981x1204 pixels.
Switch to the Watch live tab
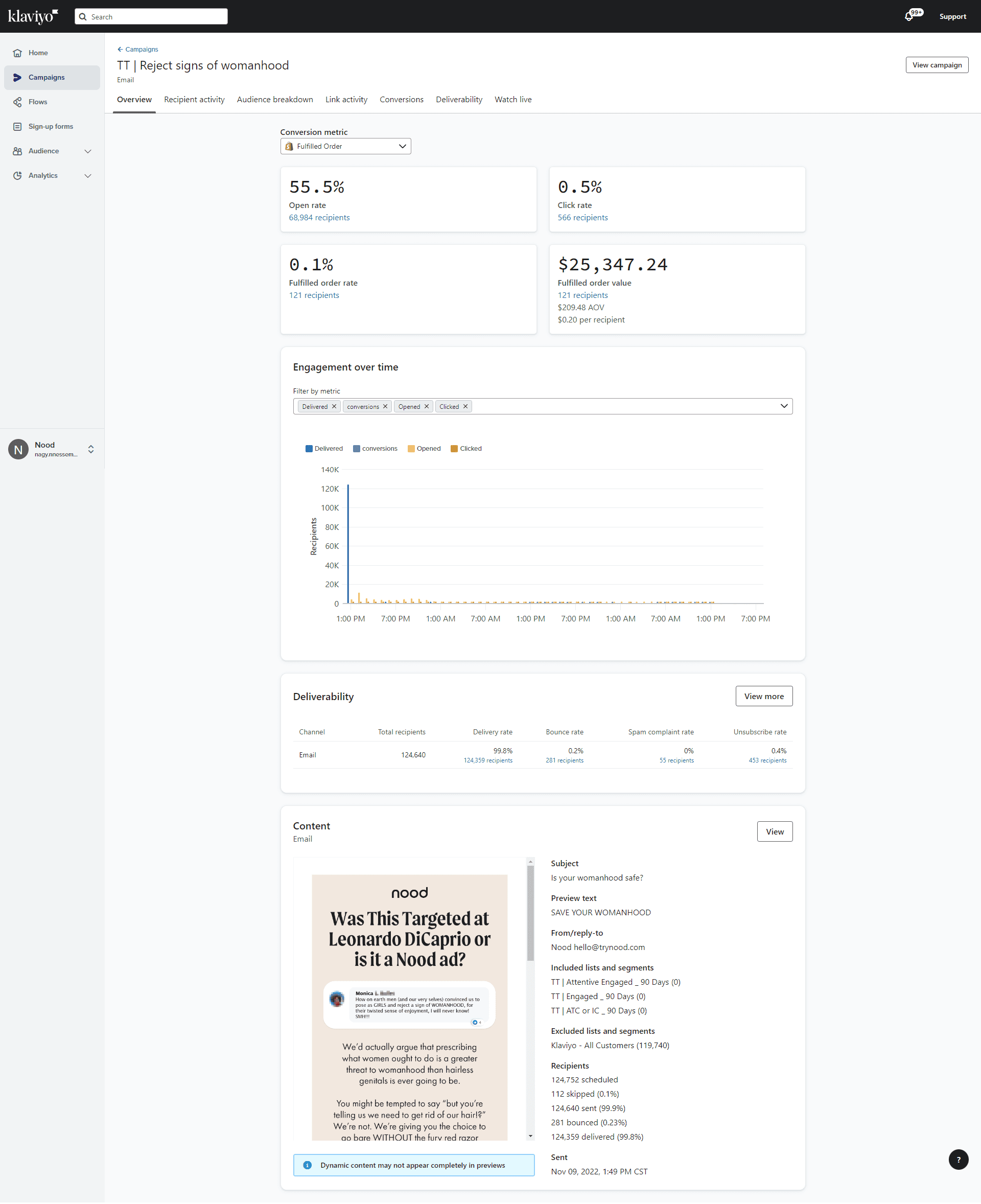[513, 100]
